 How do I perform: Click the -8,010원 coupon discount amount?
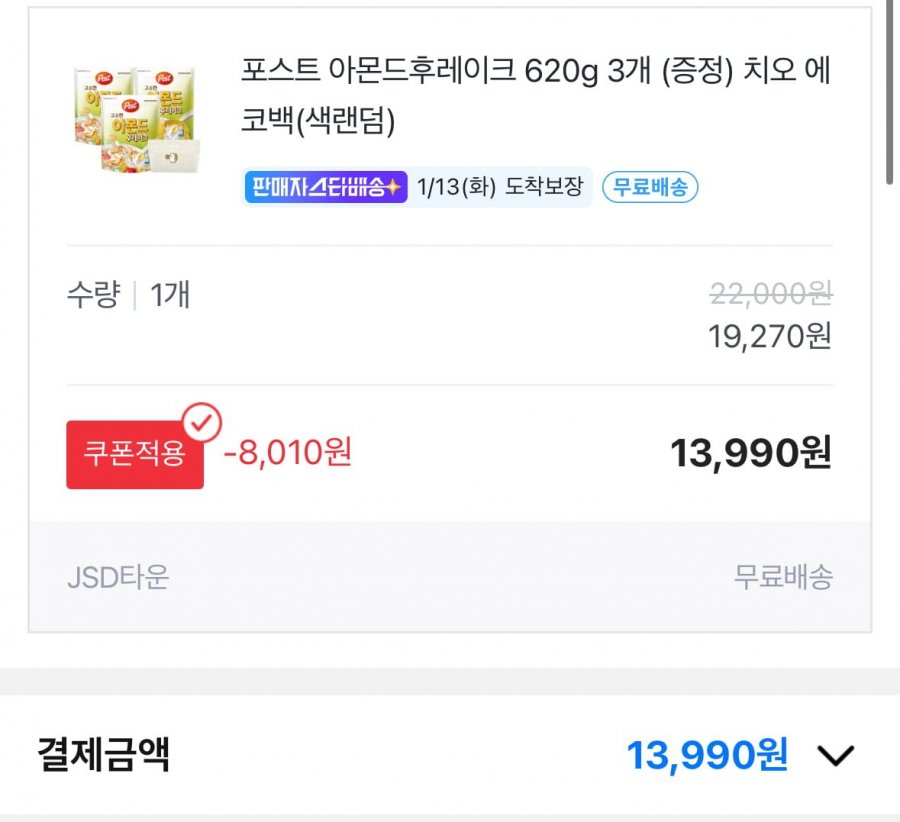coord(288,453)
